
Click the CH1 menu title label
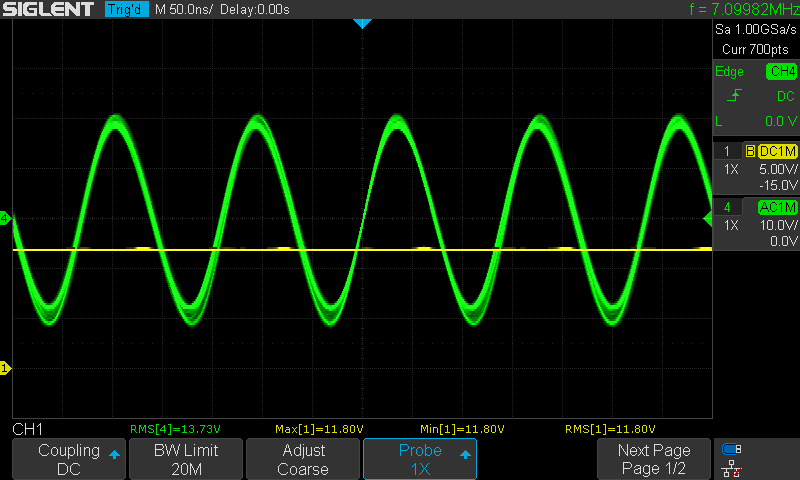pyautogui.click(x=28, y=429)
